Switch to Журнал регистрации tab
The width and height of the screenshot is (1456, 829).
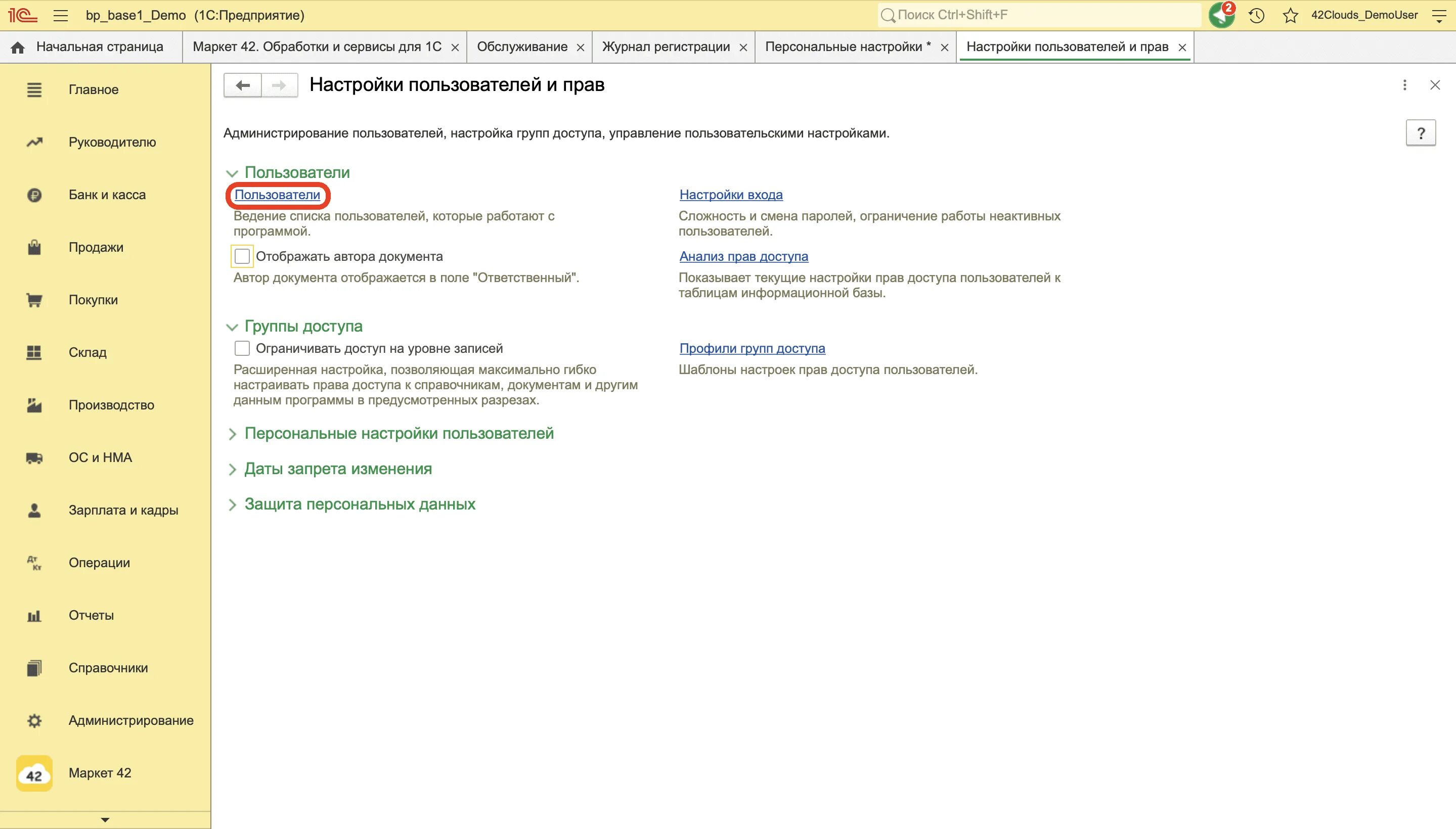coord(666,47)
